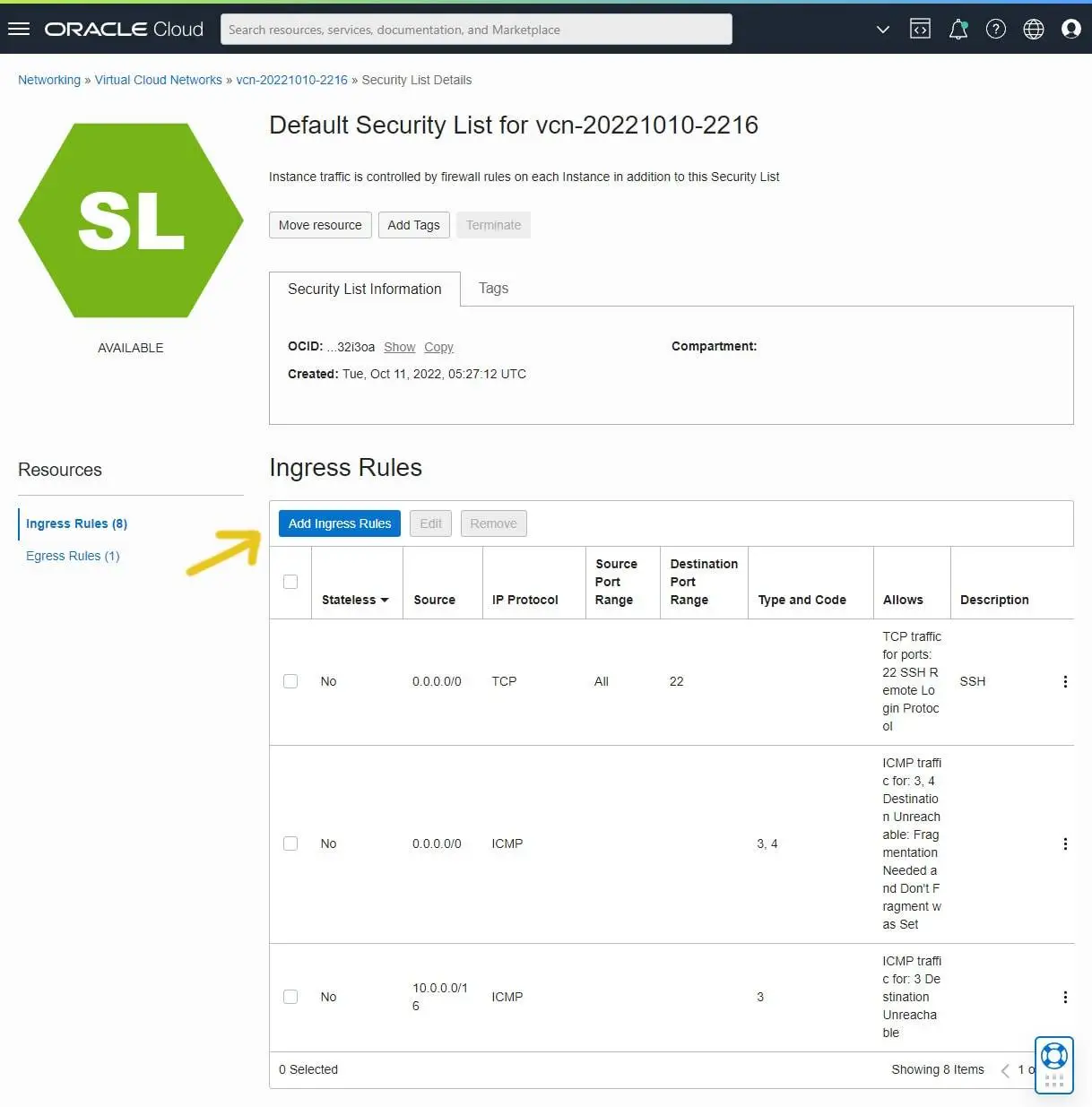Open the hamburger navigation menu
The height and width of the screenshot is (1107, 1092).
tap(19, 30)
